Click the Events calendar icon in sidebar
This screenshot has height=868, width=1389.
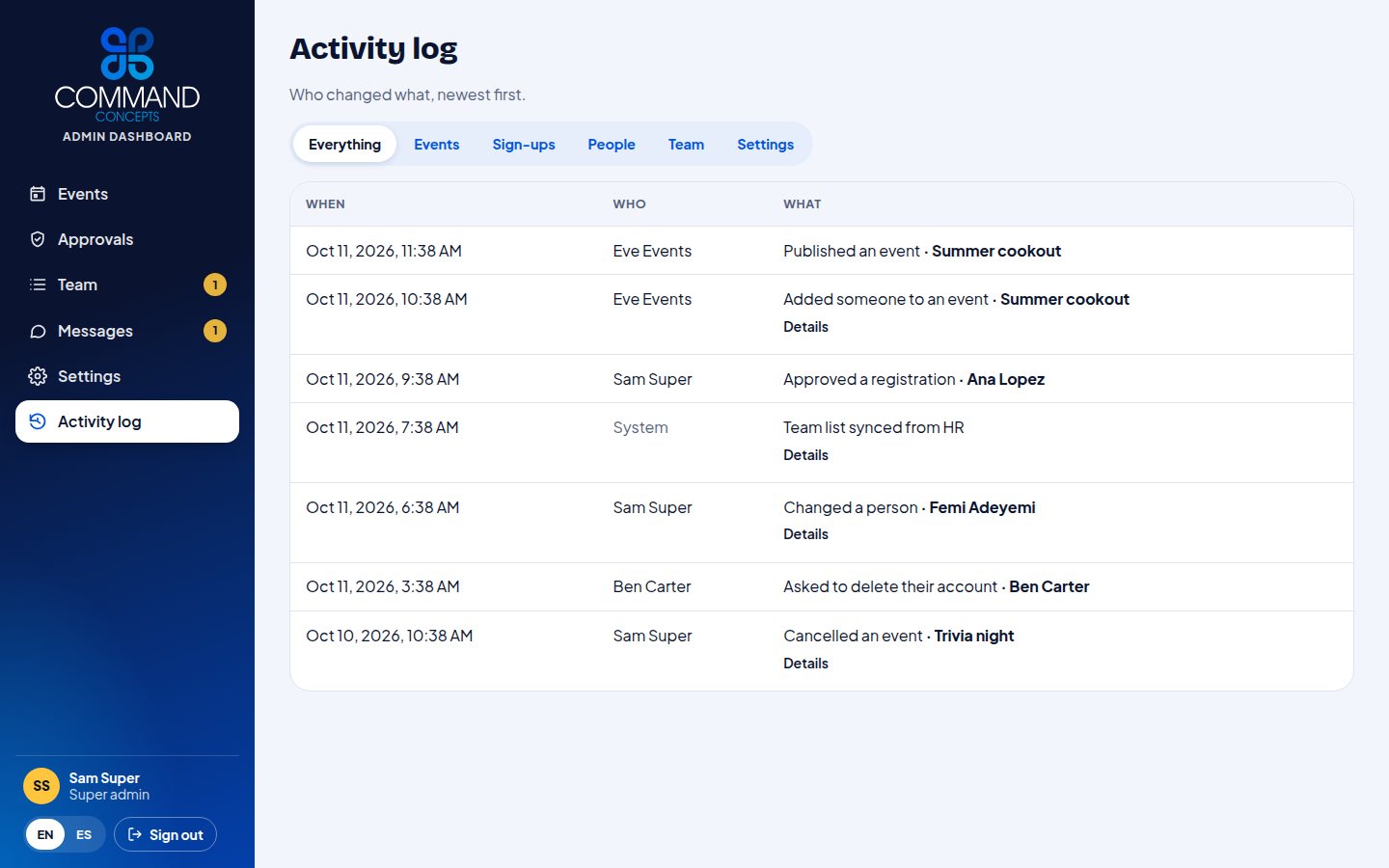[38, 194]
